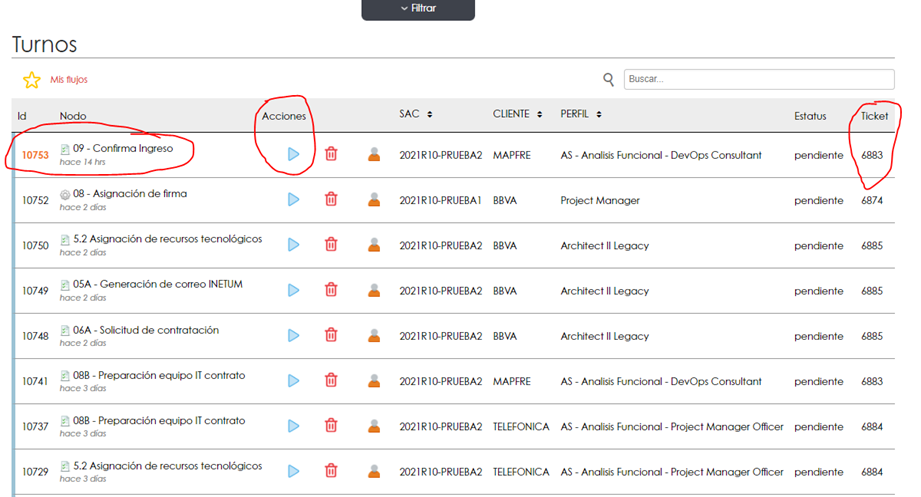Open turno Id 10753
921x497 pixels.
35,155
